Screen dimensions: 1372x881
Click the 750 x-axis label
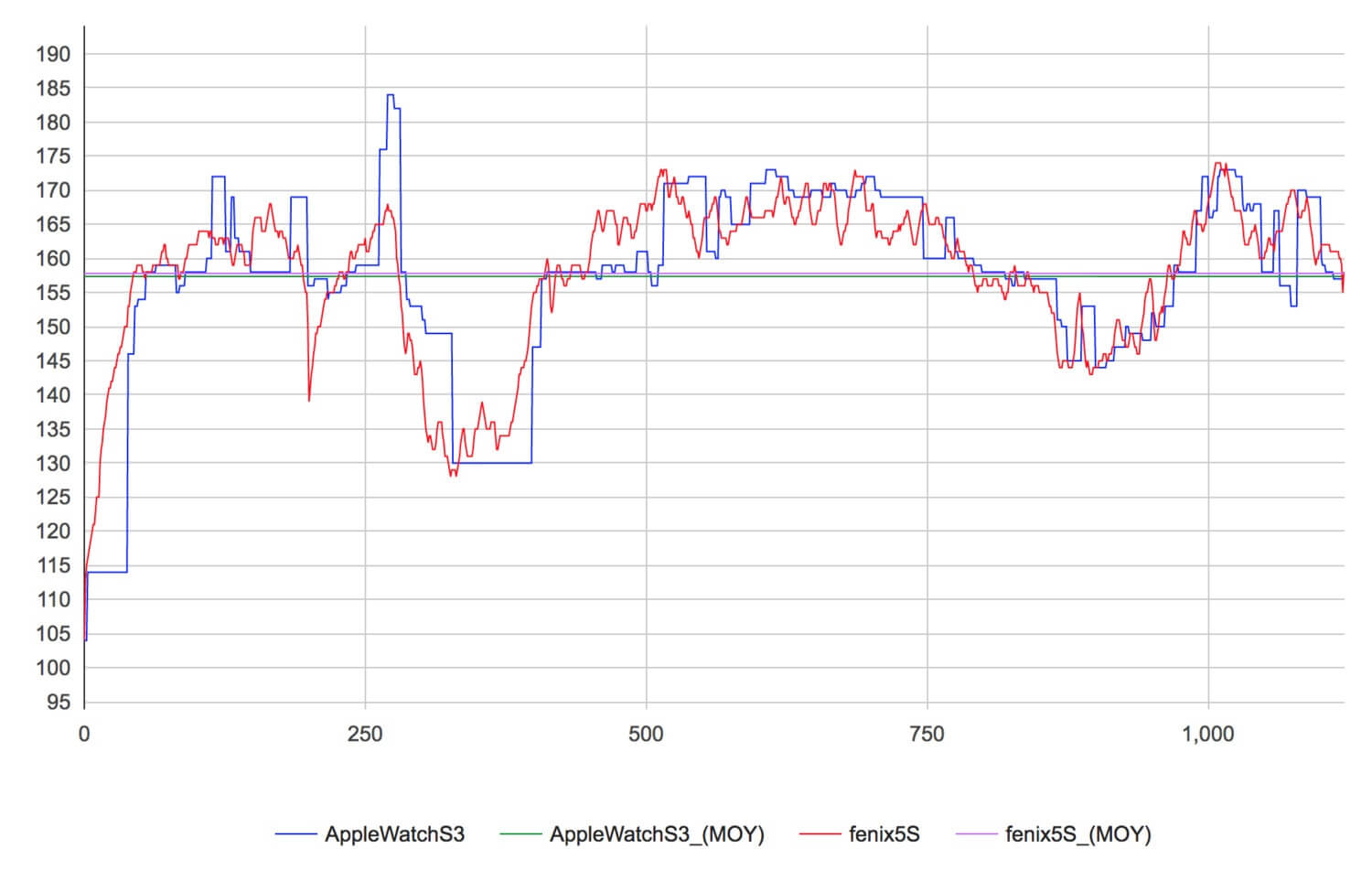tap(927, 734)
